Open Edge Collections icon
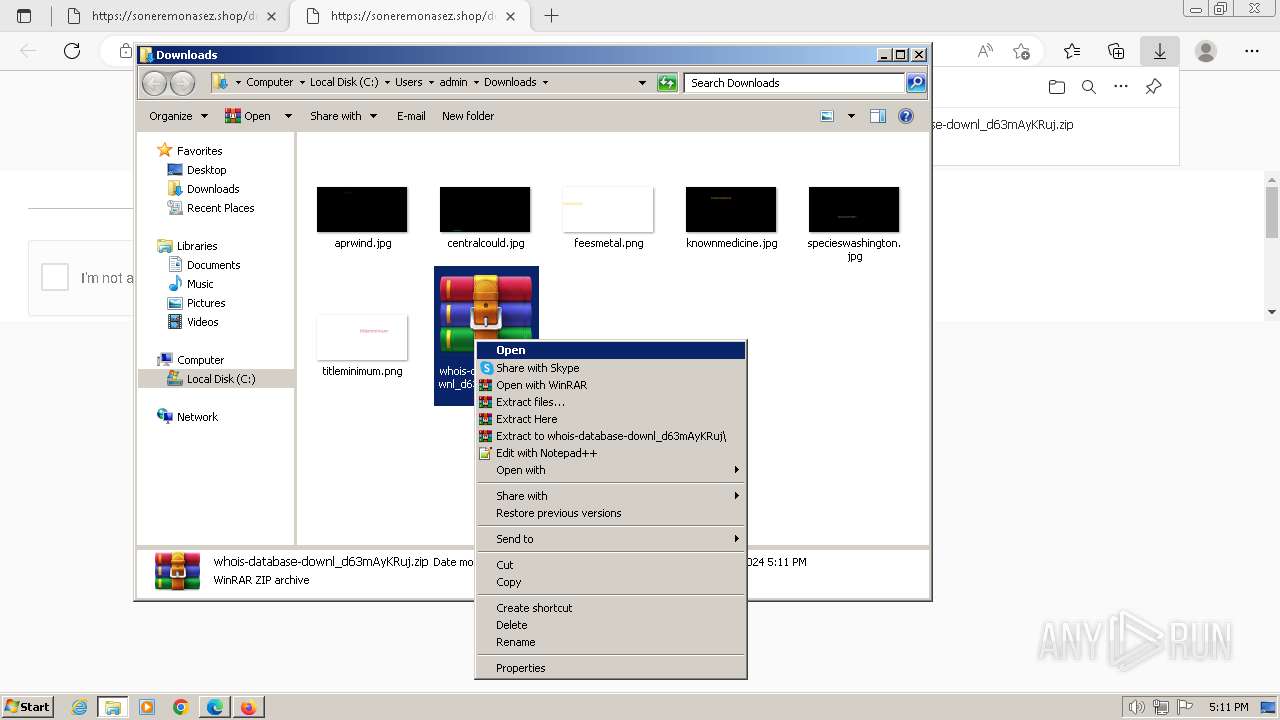Image resolution: width=1280 pixels, height=720 pixels. click(1116, 51)
